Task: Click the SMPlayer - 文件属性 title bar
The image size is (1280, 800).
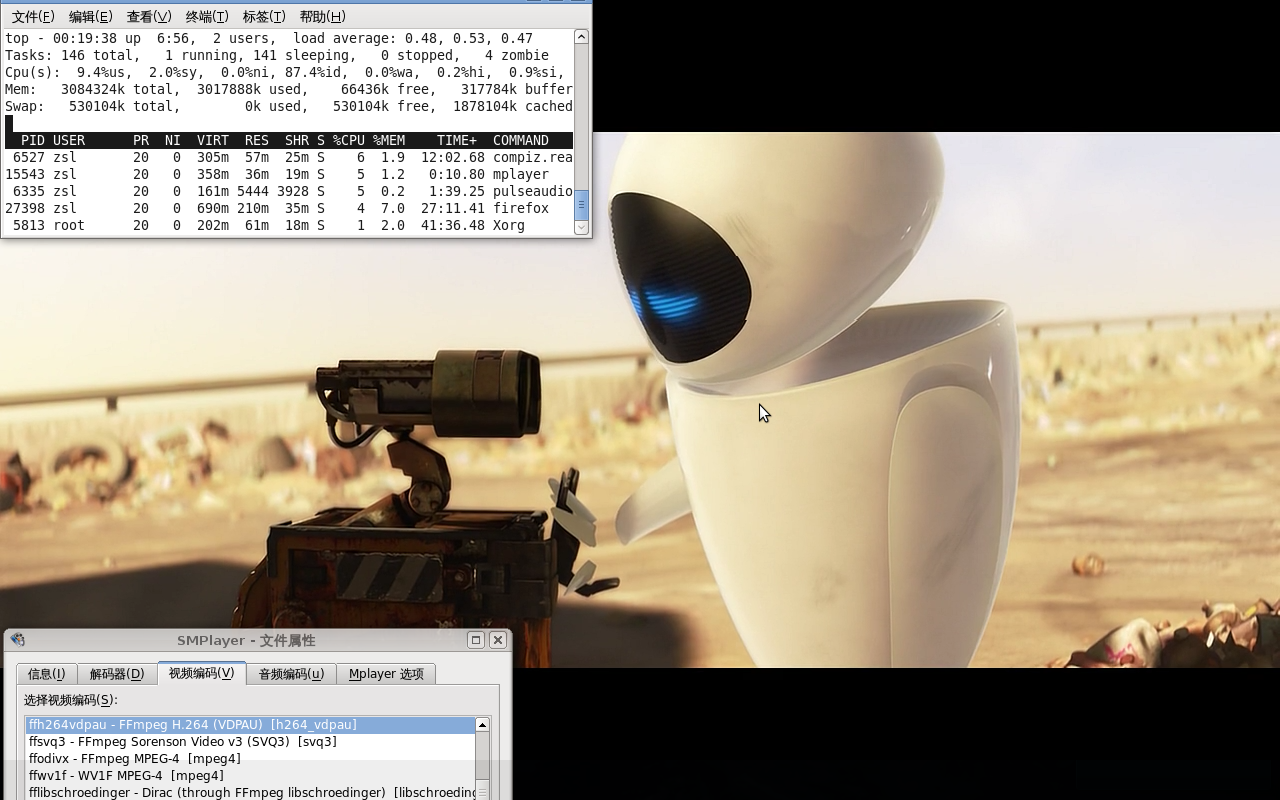Action: pos(246,640)
